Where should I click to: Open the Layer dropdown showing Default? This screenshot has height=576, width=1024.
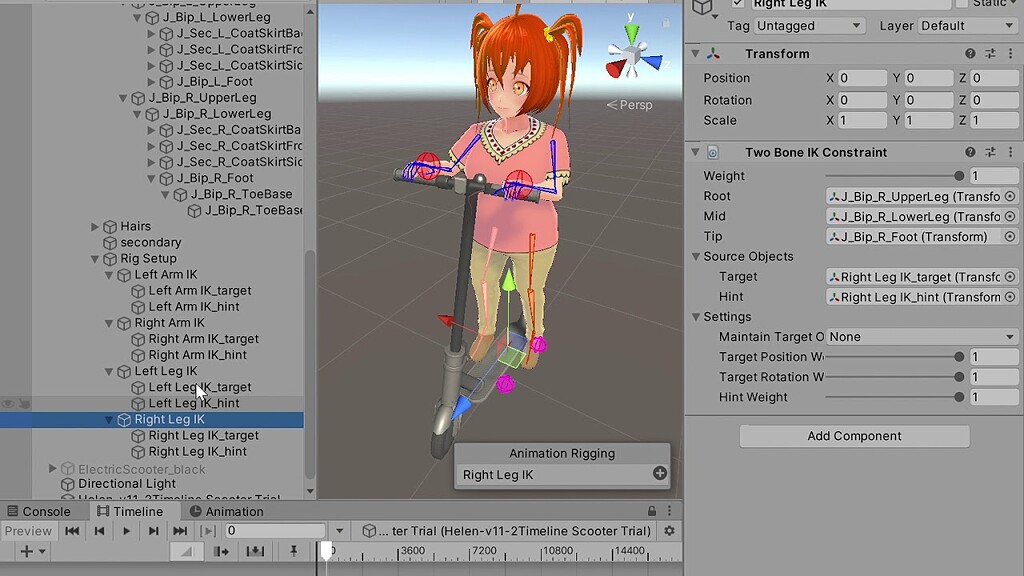coord(965,25)
